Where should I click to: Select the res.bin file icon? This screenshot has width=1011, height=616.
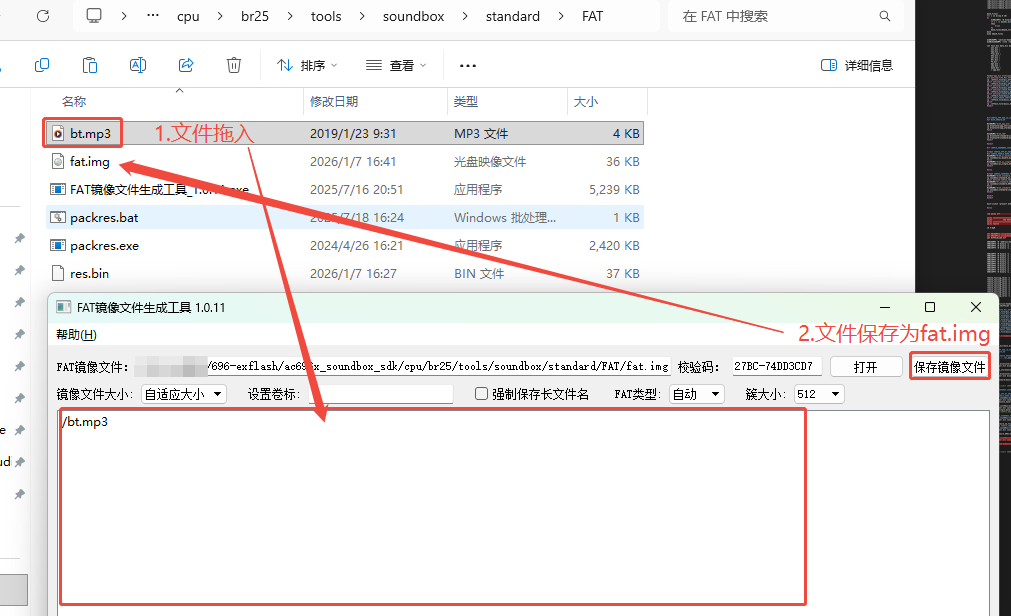pyautogui.click(x=58, y=273)
